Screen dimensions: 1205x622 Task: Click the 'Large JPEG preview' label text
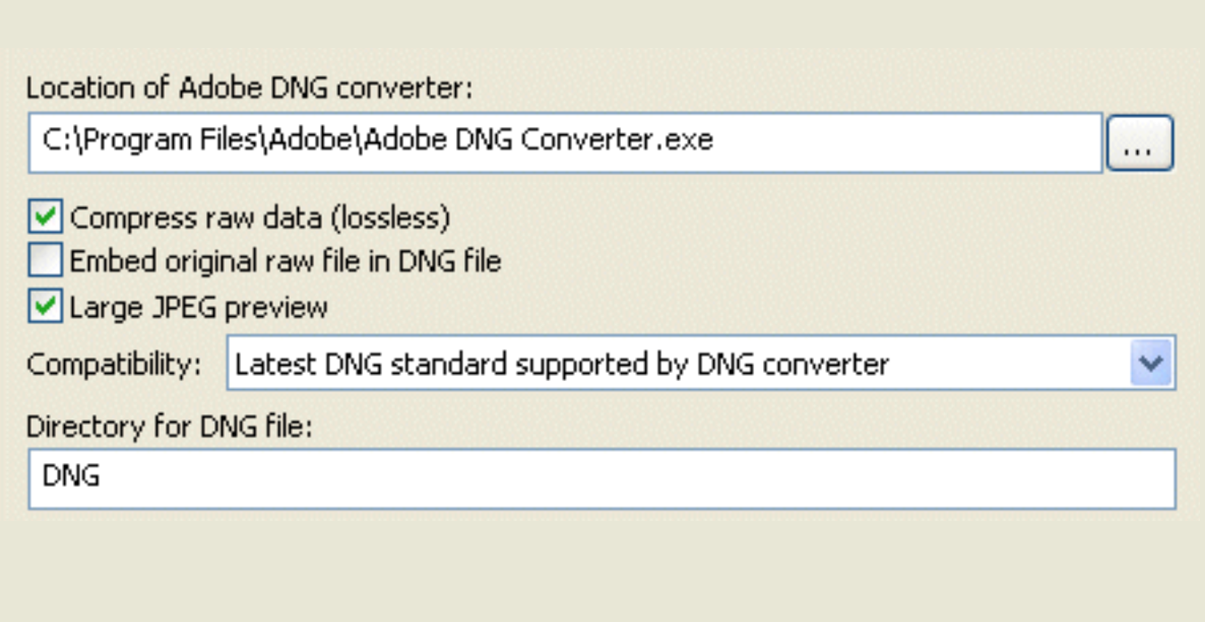pyautogui.click(x=198, y=307)
